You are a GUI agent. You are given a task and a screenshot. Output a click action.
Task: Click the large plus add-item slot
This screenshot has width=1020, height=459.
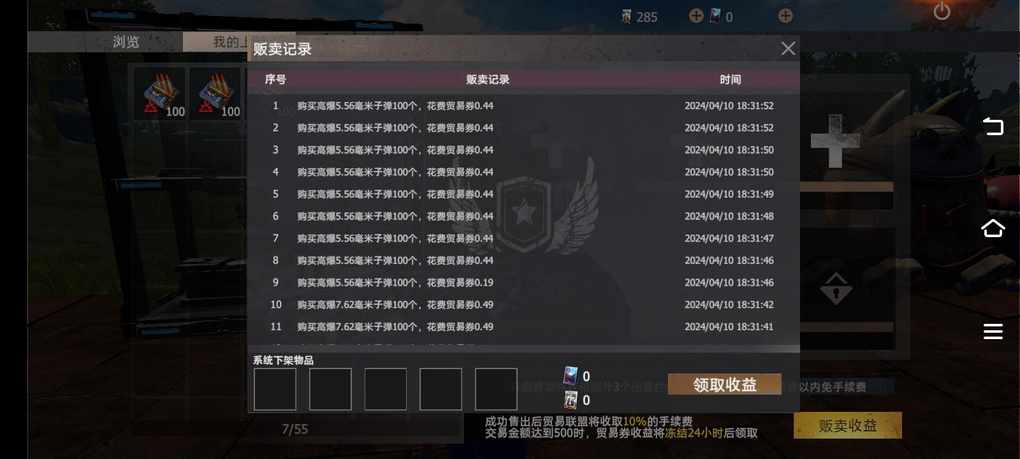click(835, 141)
